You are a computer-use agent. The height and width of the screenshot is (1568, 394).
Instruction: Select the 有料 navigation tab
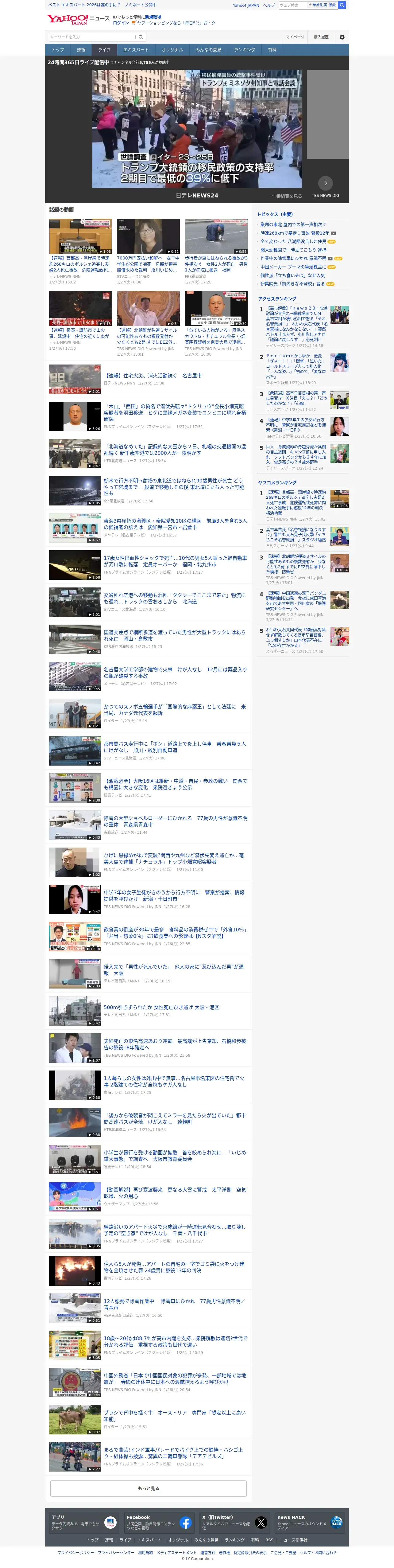[x=272, y=50]
